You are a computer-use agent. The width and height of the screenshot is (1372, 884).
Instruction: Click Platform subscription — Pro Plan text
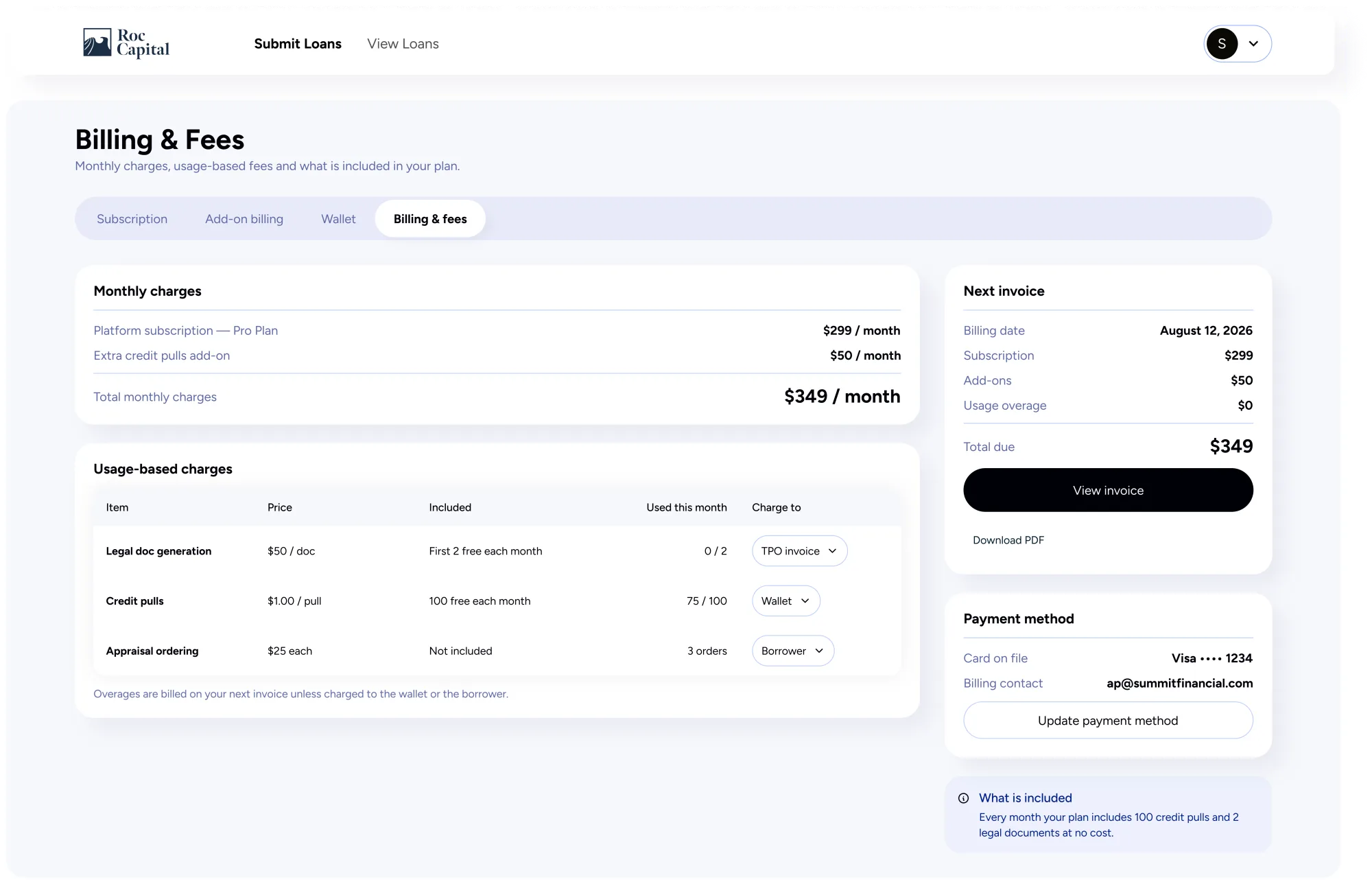click(x=186, y=331)
